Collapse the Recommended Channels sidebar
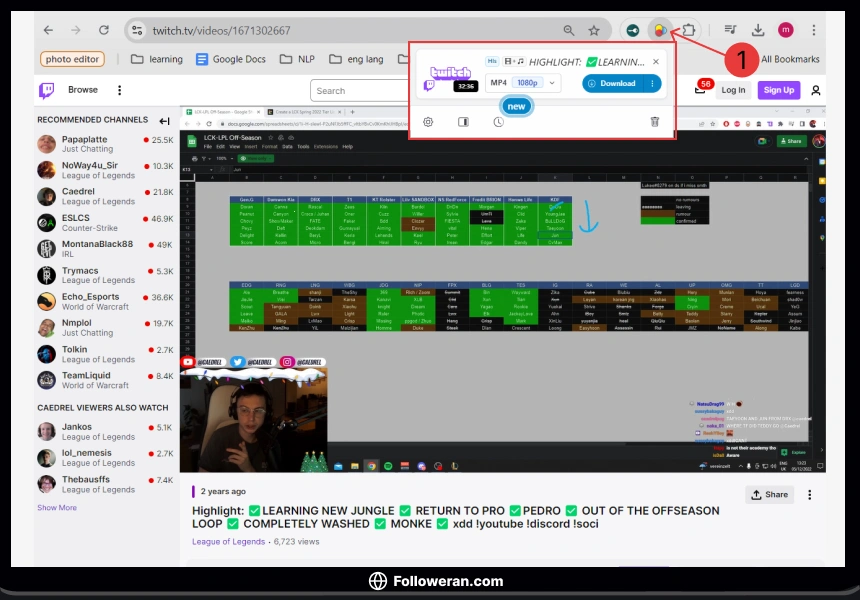This screenshot has height=600, width=860. 164,120
